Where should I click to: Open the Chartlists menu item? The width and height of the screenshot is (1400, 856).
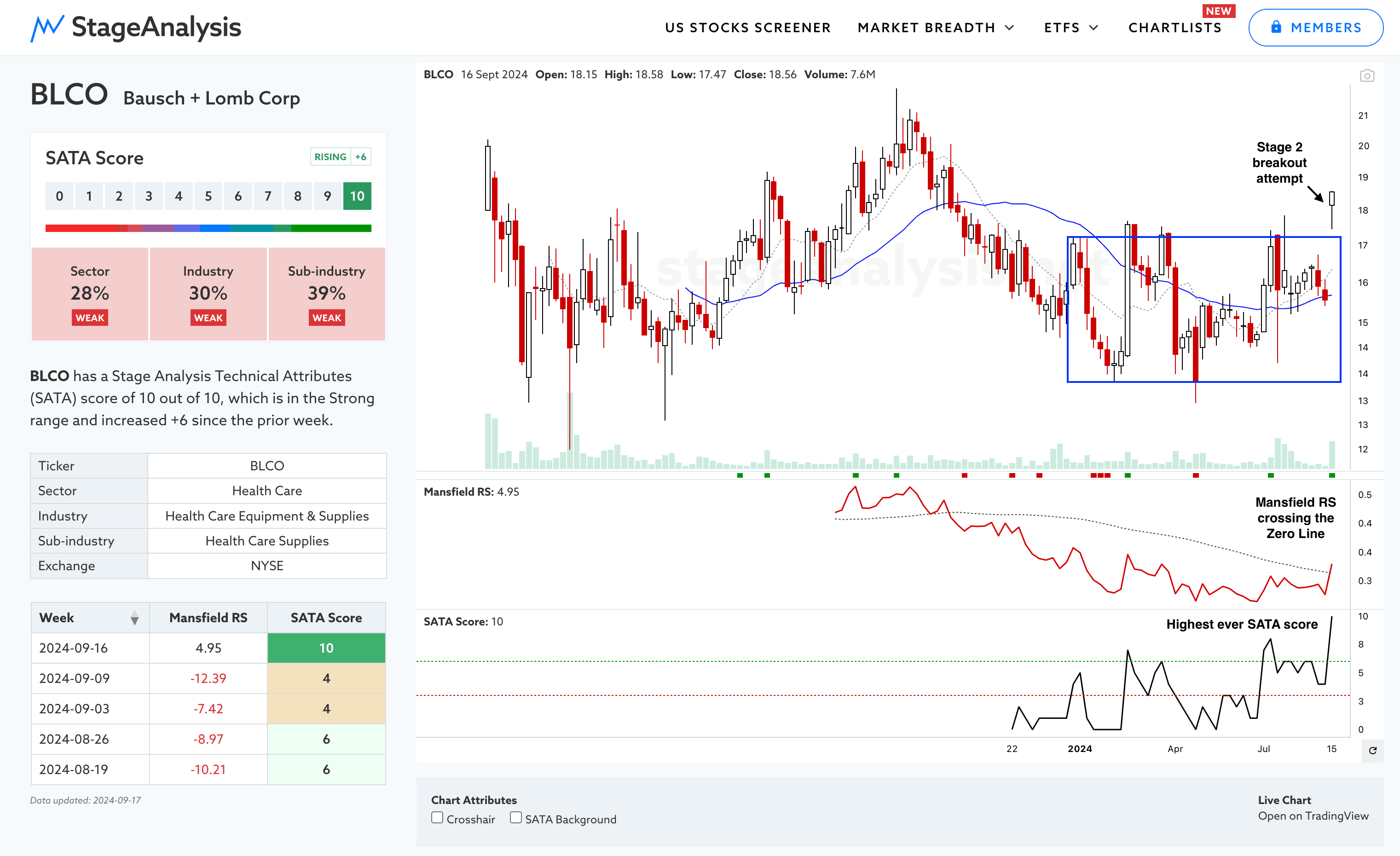click(x=1174, y=27)
